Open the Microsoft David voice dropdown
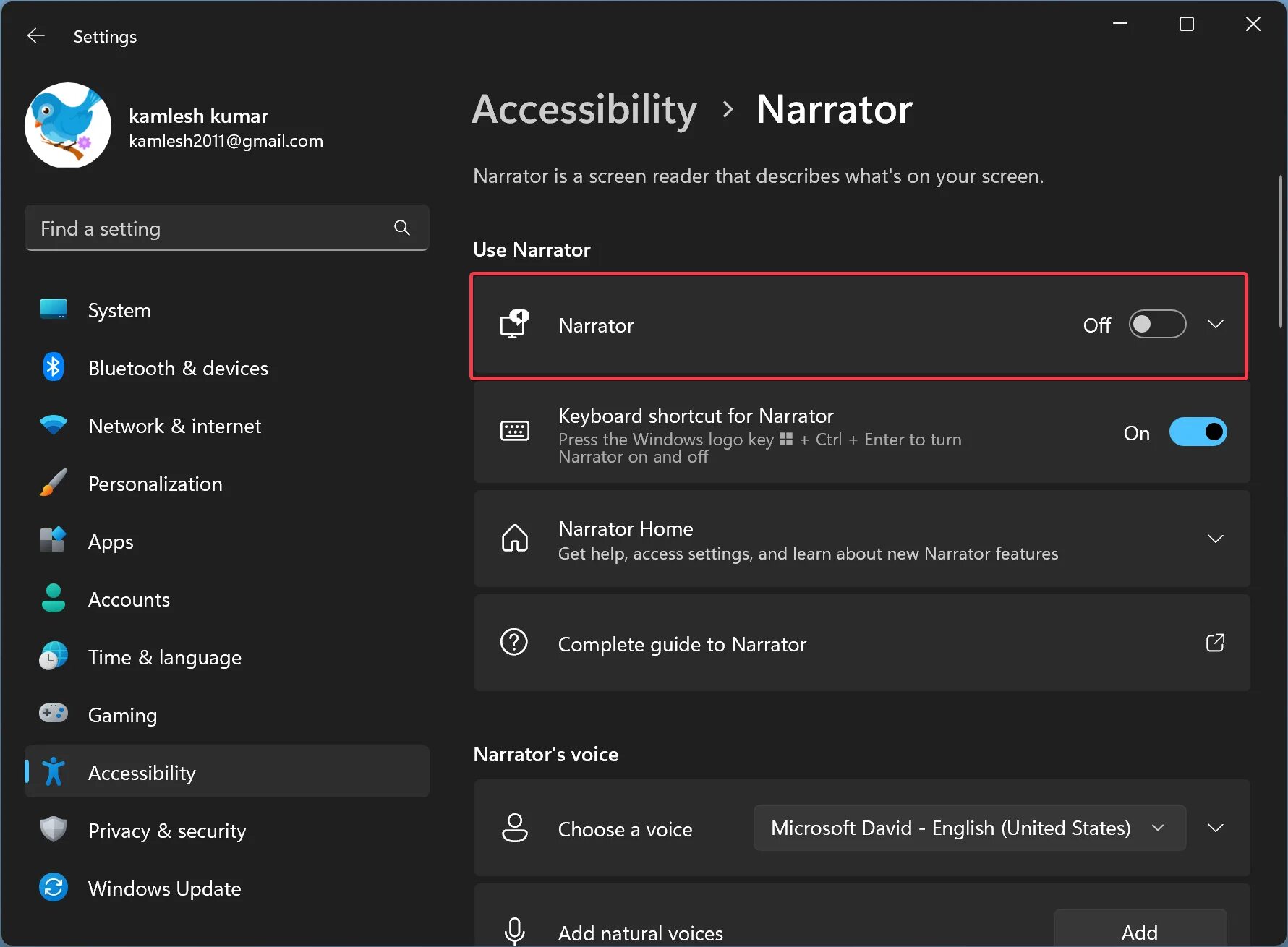This screenshot has height=947, width=1288. click(969, 828)
